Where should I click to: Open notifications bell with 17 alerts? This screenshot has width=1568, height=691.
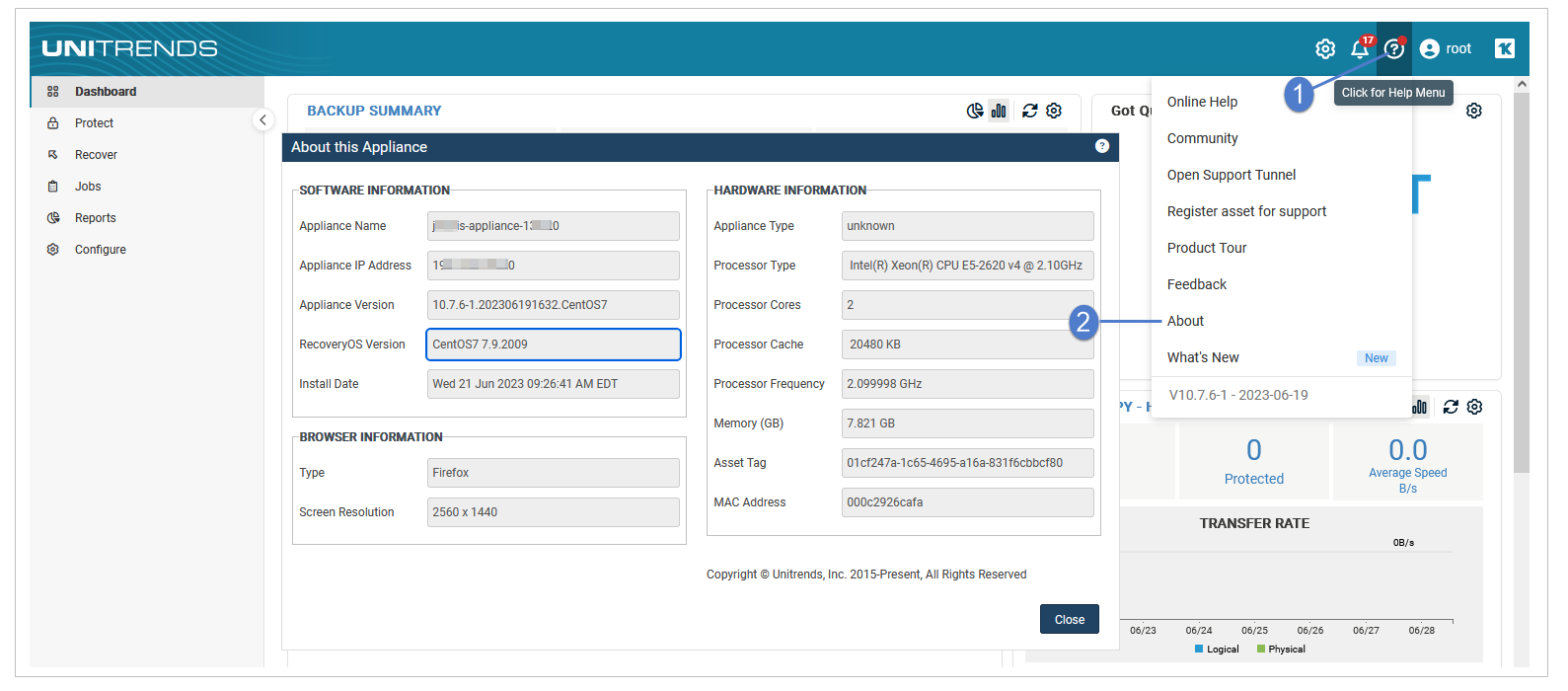[1361, 47]
